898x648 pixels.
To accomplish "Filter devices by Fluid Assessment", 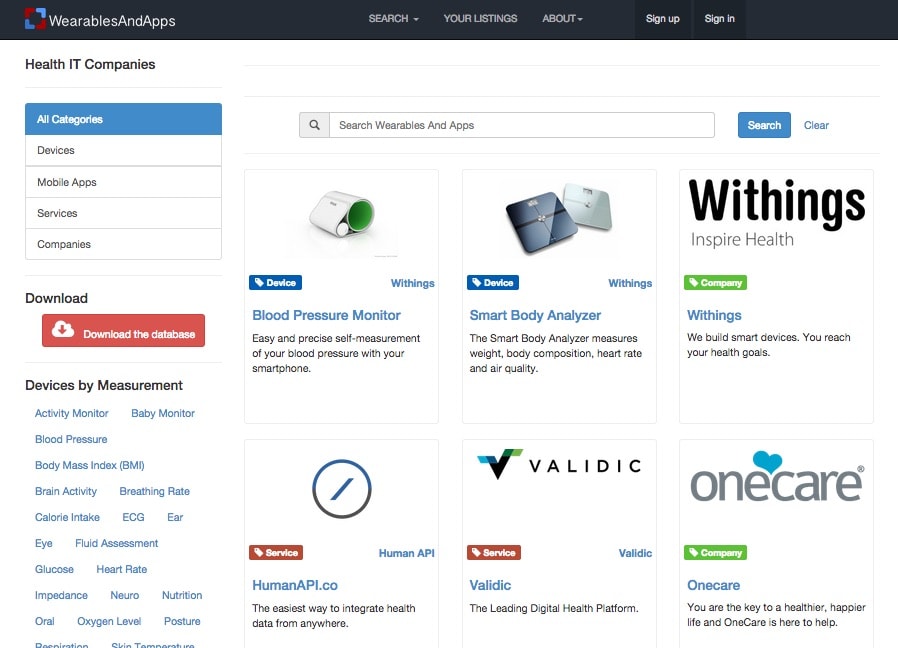I will [116, 543].
